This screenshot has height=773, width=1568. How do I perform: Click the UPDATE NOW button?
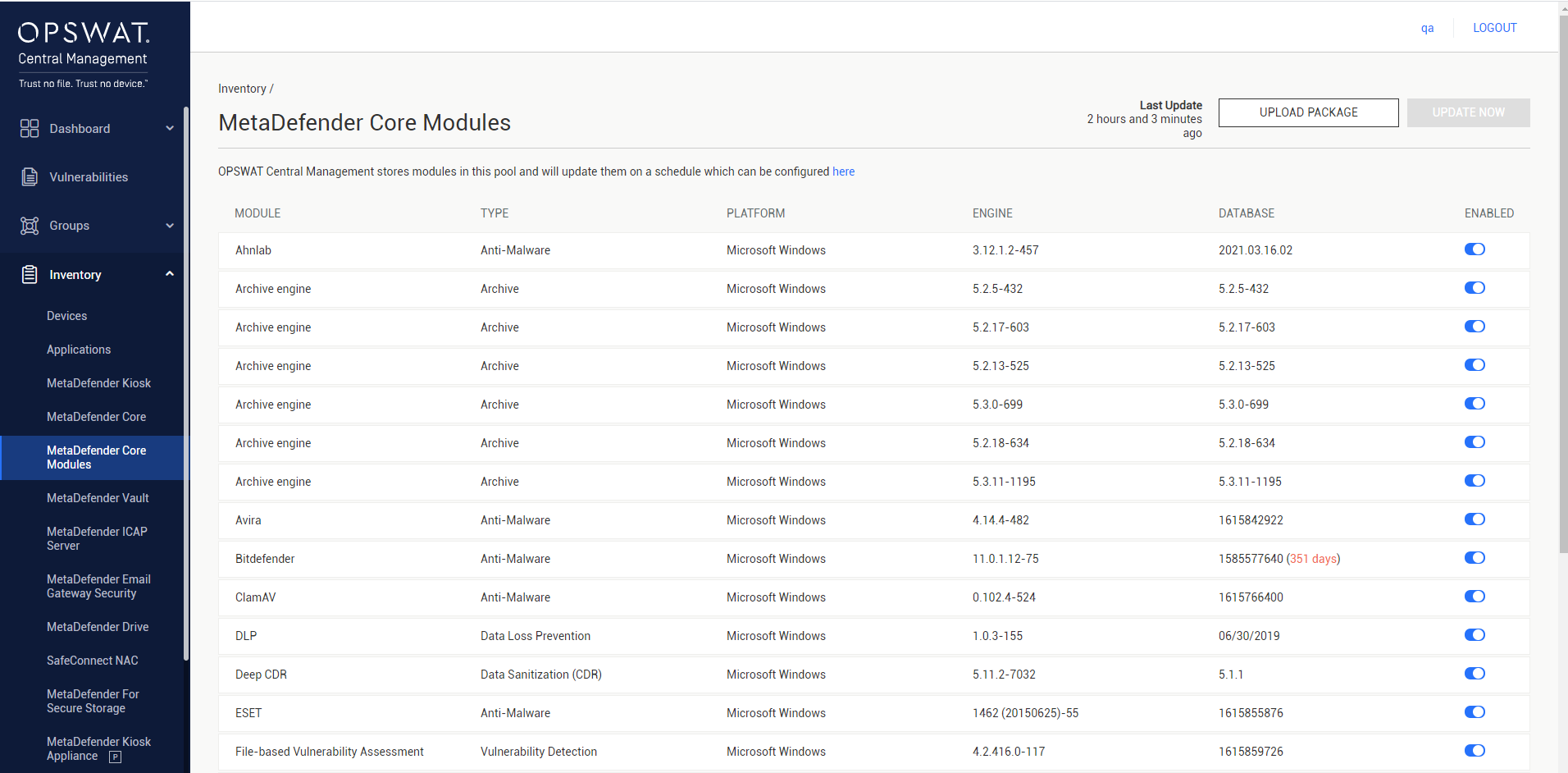click(1469, 112)
